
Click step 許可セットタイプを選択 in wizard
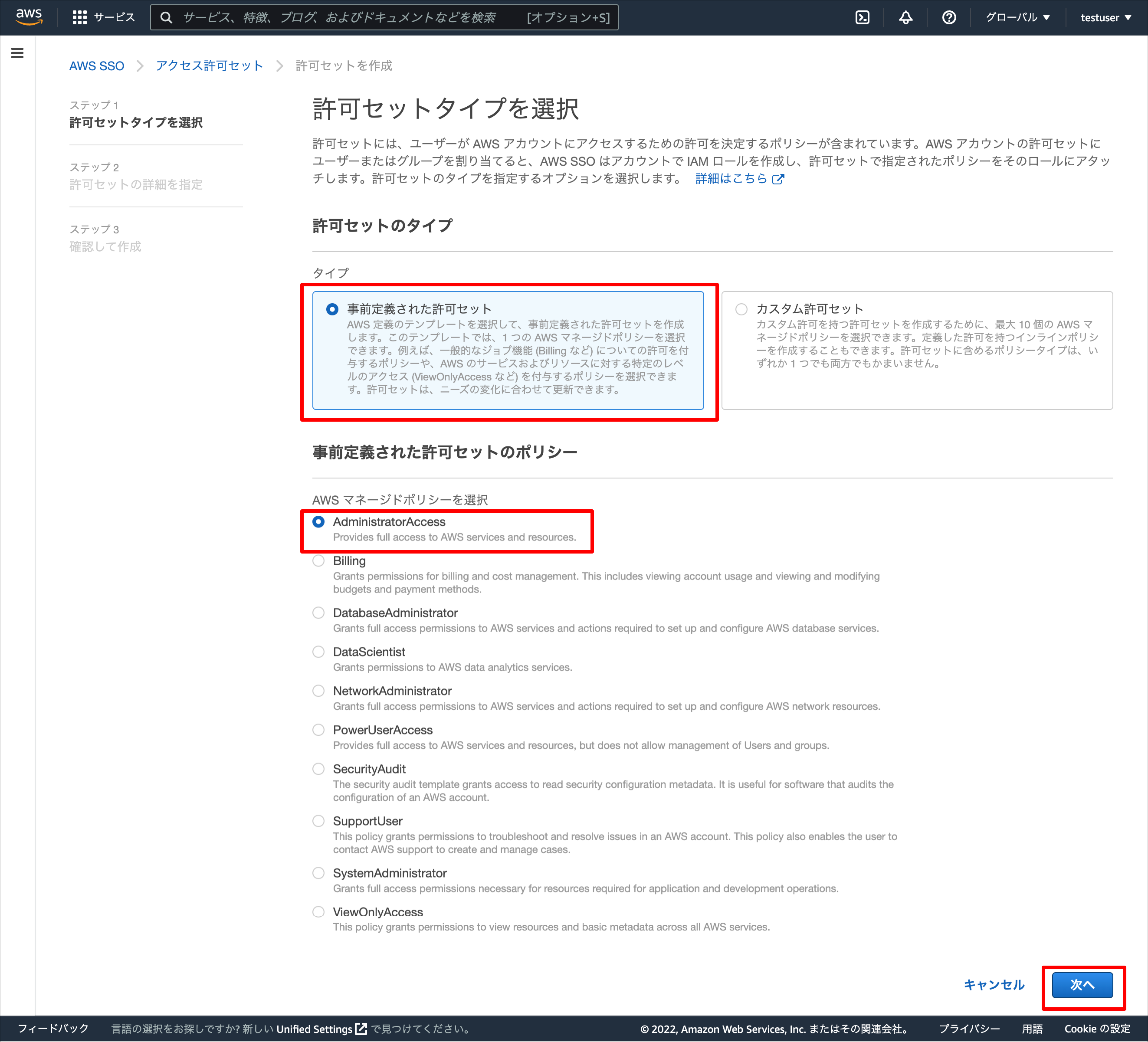tap(136, 123)
